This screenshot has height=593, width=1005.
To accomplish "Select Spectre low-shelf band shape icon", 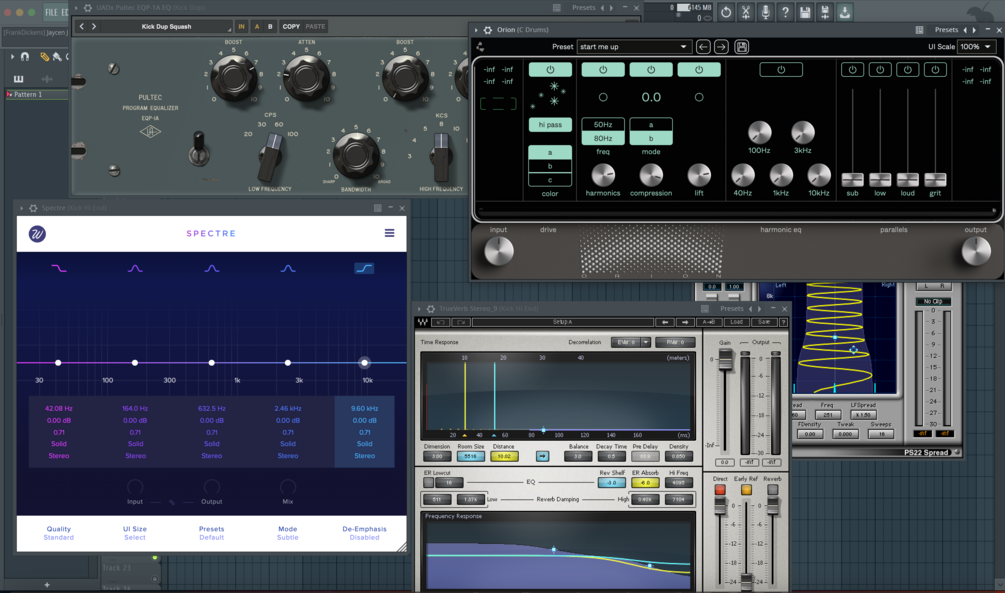I will coord(58,269).
